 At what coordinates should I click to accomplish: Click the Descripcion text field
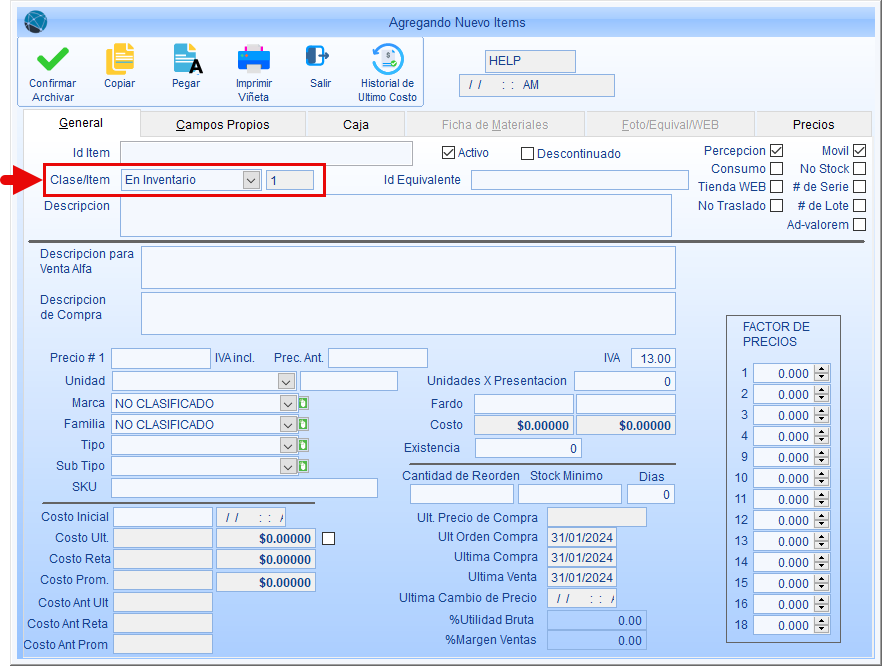(395, 215)
